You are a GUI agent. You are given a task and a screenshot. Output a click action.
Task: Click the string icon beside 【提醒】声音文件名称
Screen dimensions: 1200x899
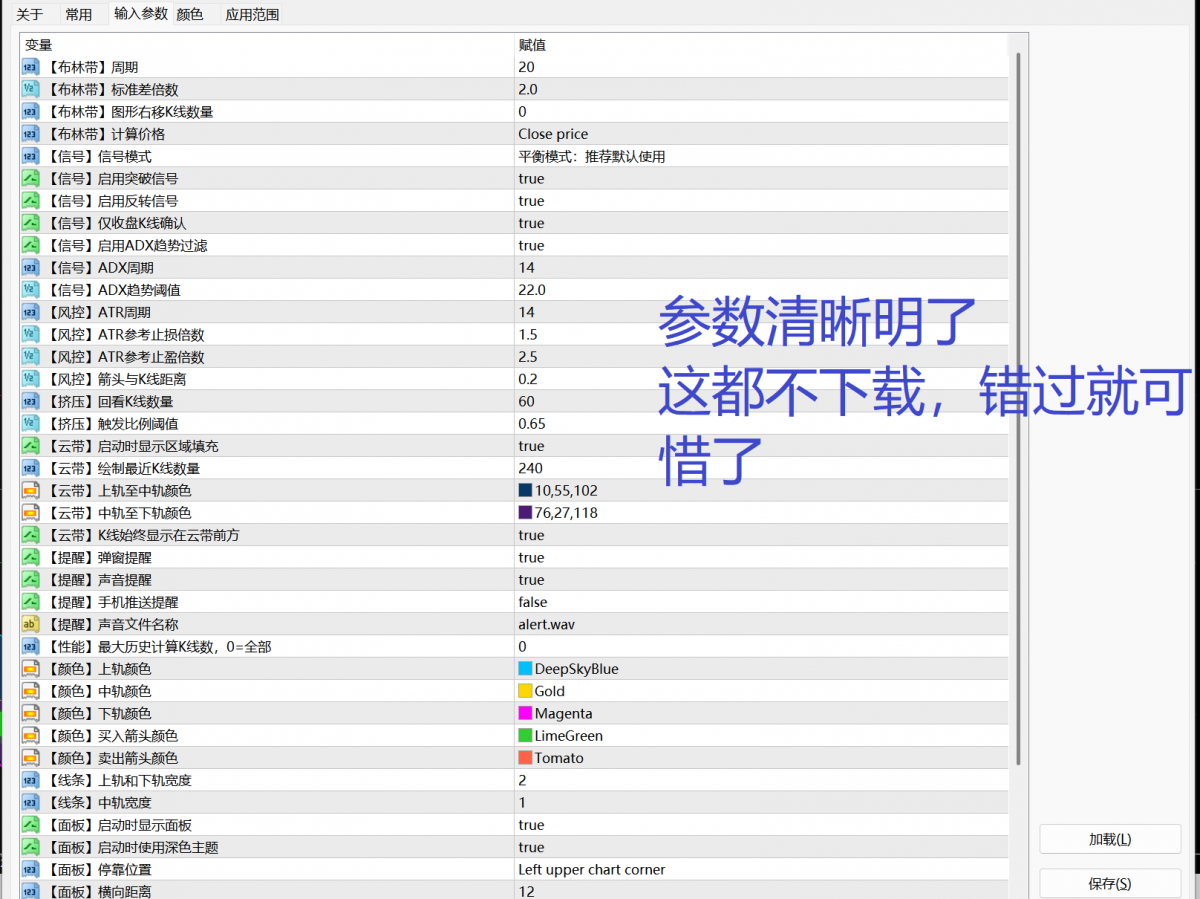point(30,624)
